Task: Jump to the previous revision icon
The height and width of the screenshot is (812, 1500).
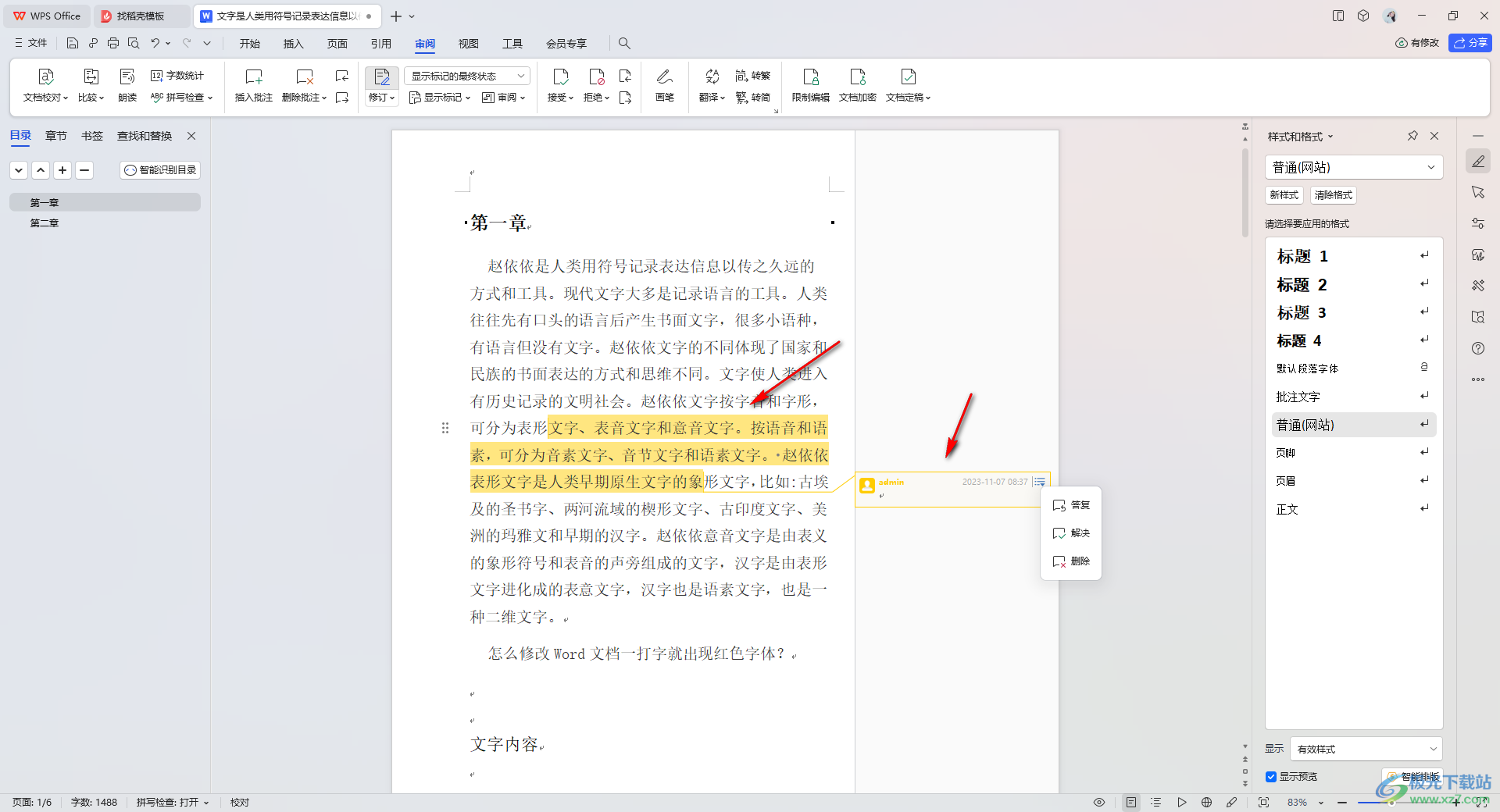Action: 625,76
